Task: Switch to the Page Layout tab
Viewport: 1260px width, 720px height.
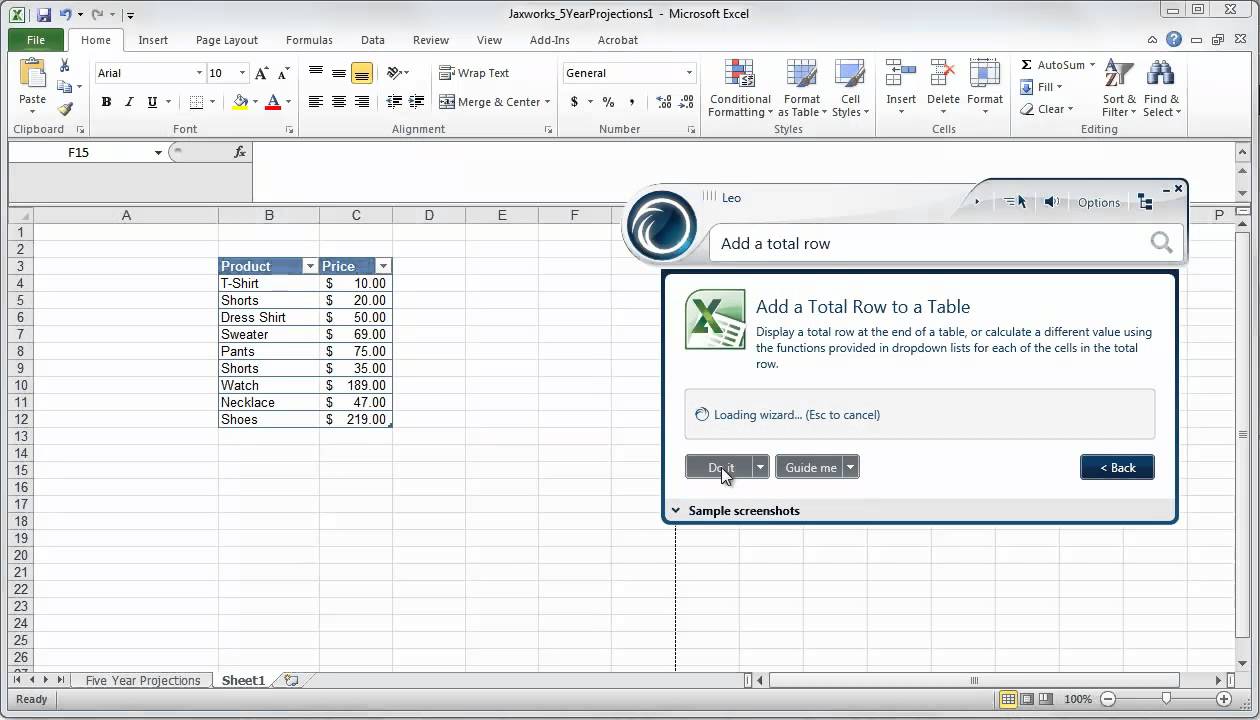Action: (x=227, y=40)
